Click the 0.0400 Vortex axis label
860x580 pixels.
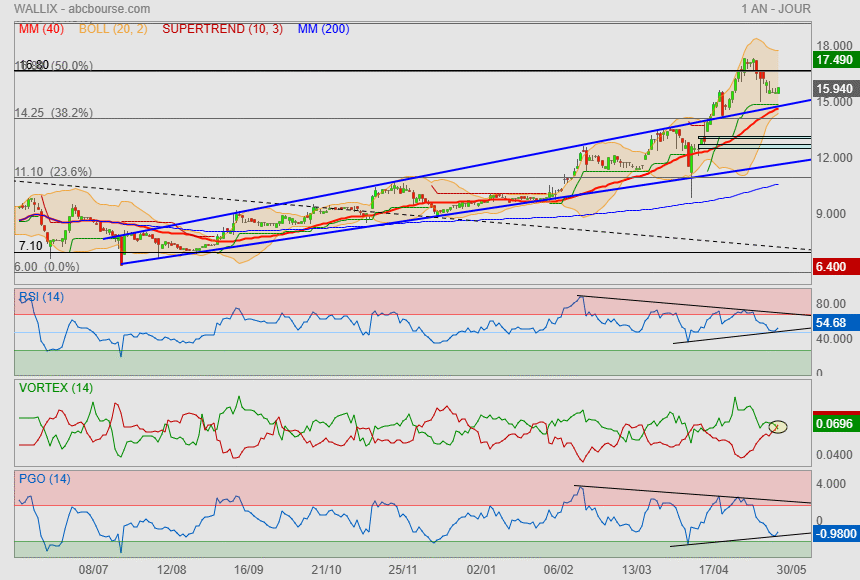click(834, 455)
